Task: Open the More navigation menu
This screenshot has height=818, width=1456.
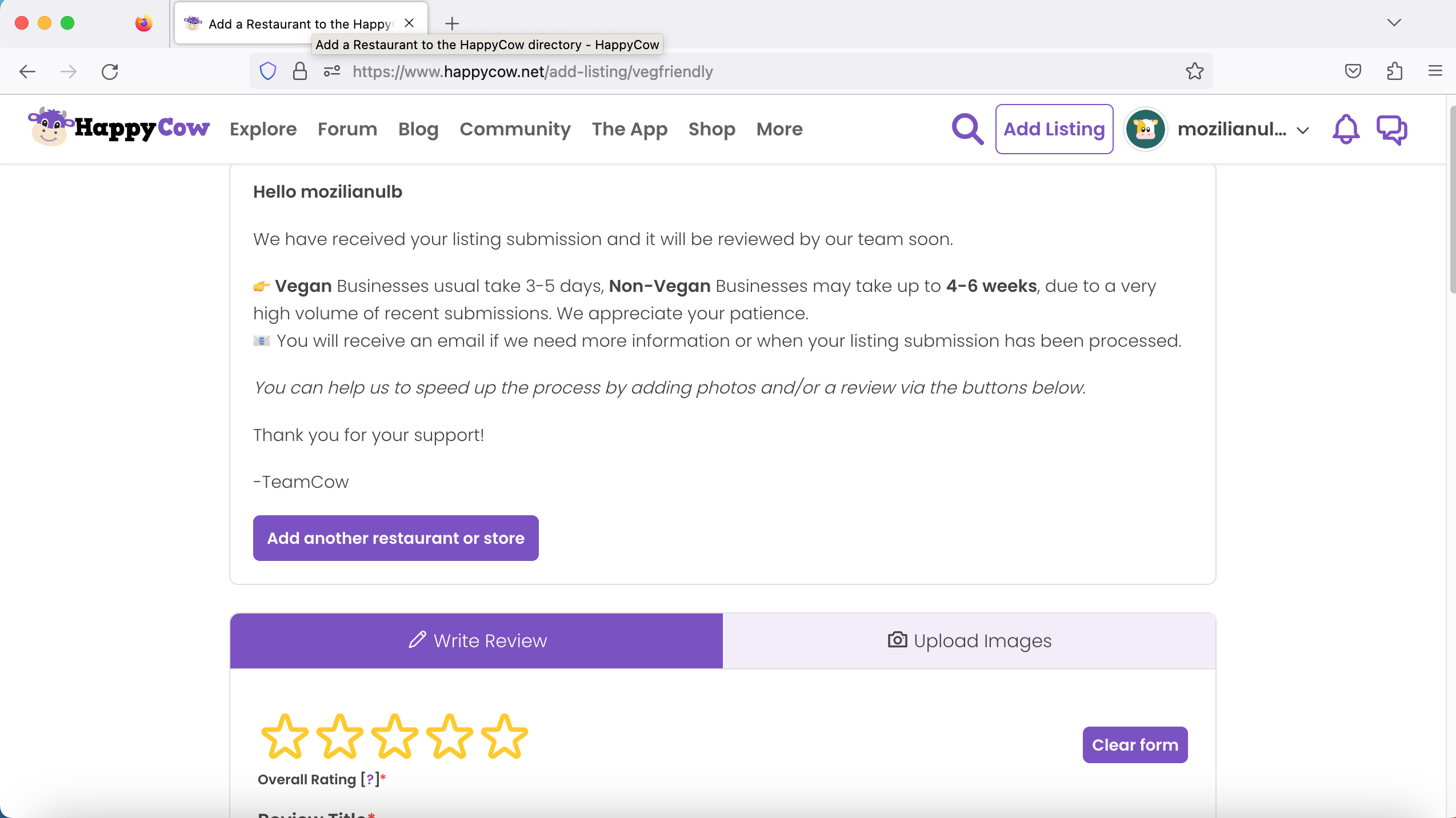Action: (x=779, y=129)
